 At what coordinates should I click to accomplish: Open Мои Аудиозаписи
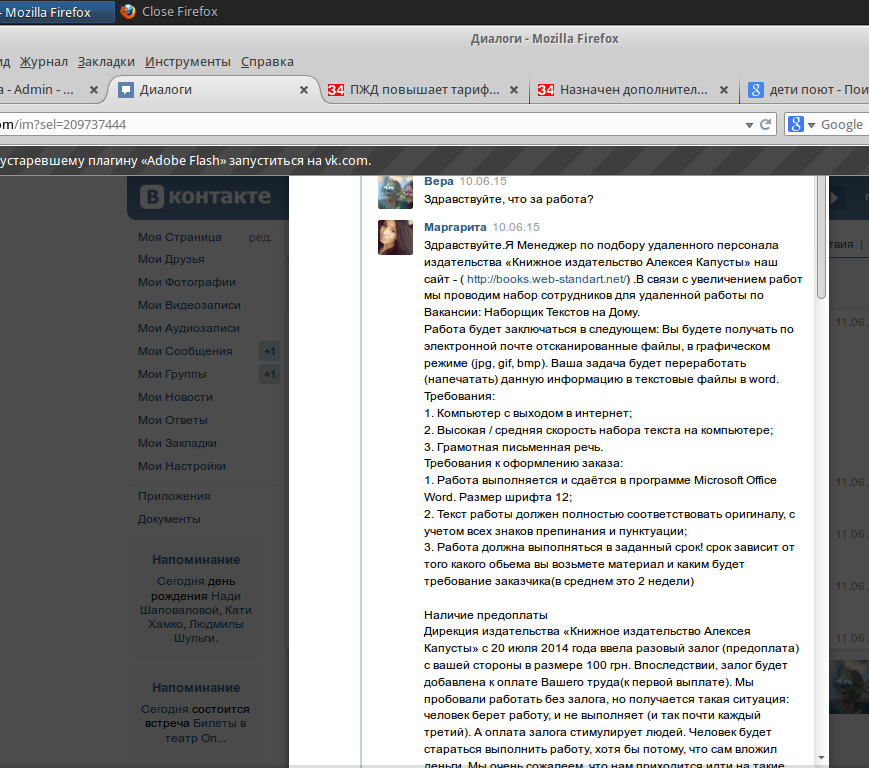tap(188, 329)
